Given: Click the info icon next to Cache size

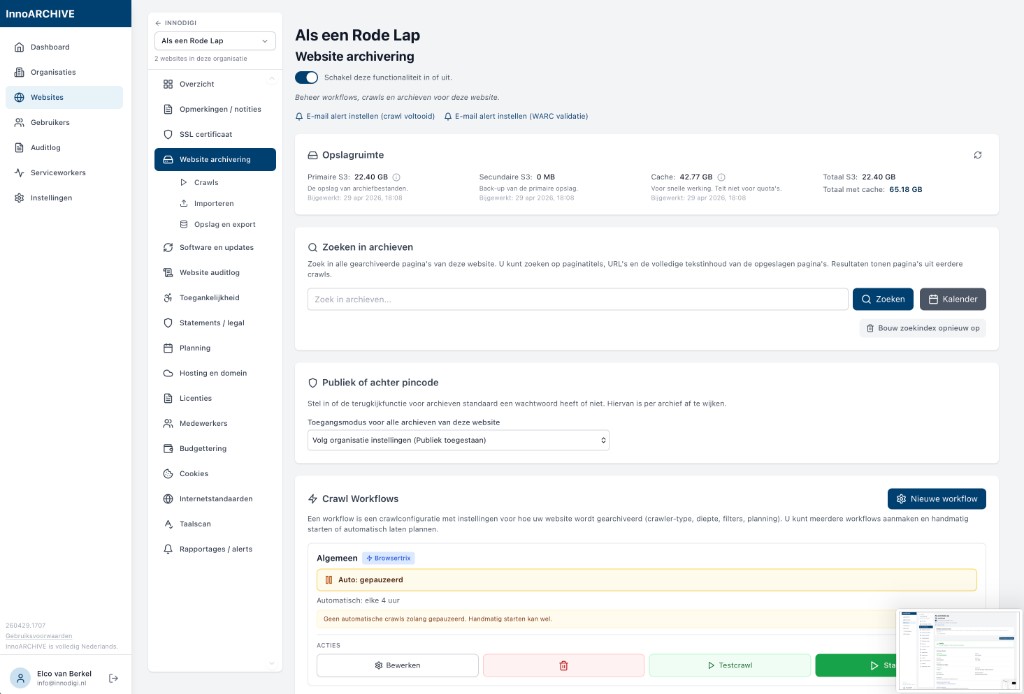Looking at the screenshot, I should pyautogui.click(x=721, y=177).
